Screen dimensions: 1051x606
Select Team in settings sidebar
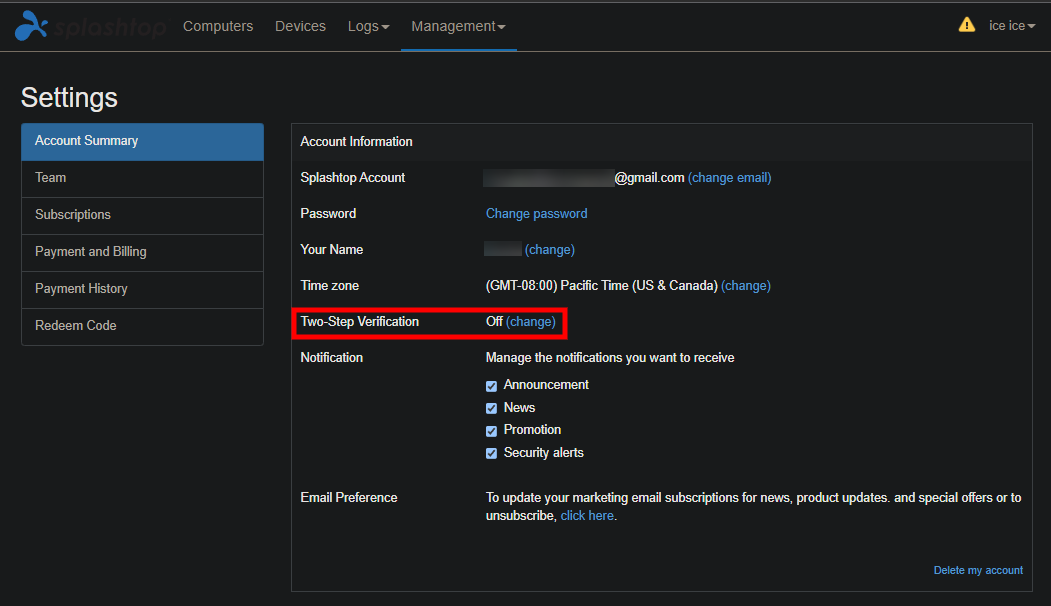point(142,178)
